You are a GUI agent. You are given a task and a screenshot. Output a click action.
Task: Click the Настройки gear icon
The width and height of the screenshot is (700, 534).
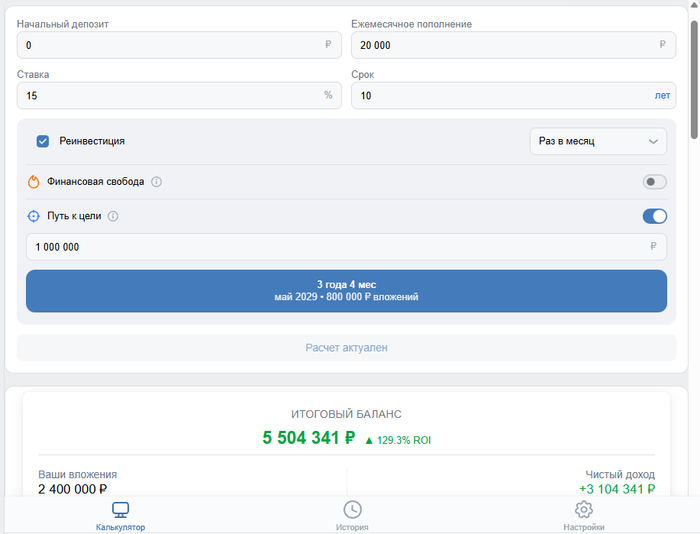(x=583, y=510)
